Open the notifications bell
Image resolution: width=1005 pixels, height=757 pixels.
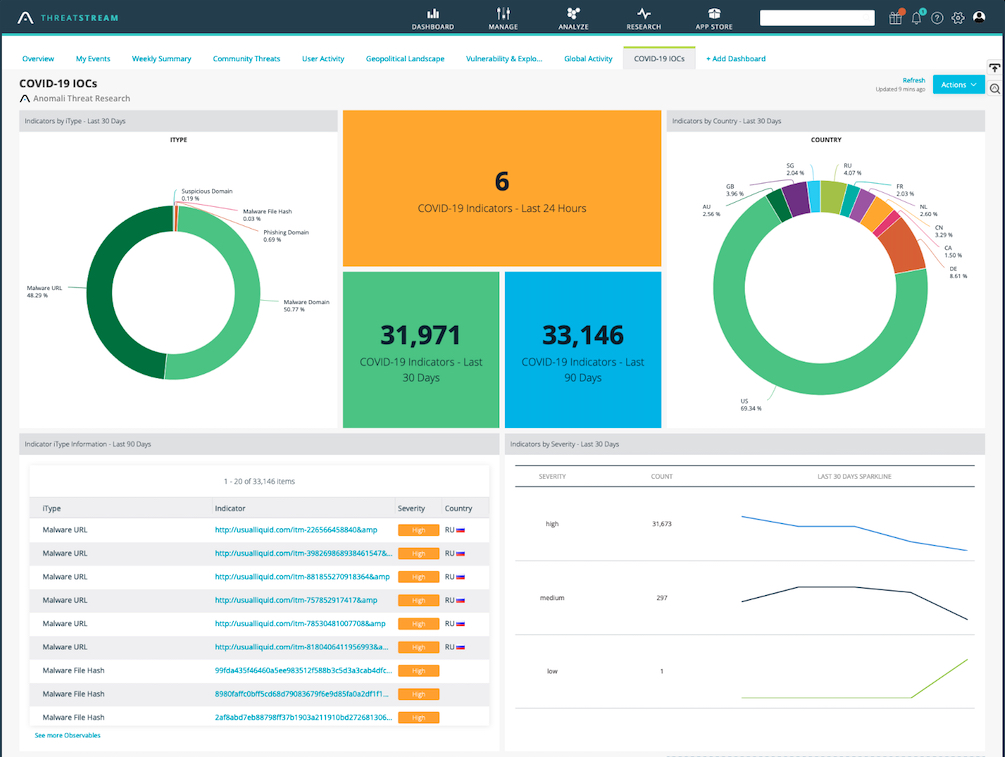point(916,18)
